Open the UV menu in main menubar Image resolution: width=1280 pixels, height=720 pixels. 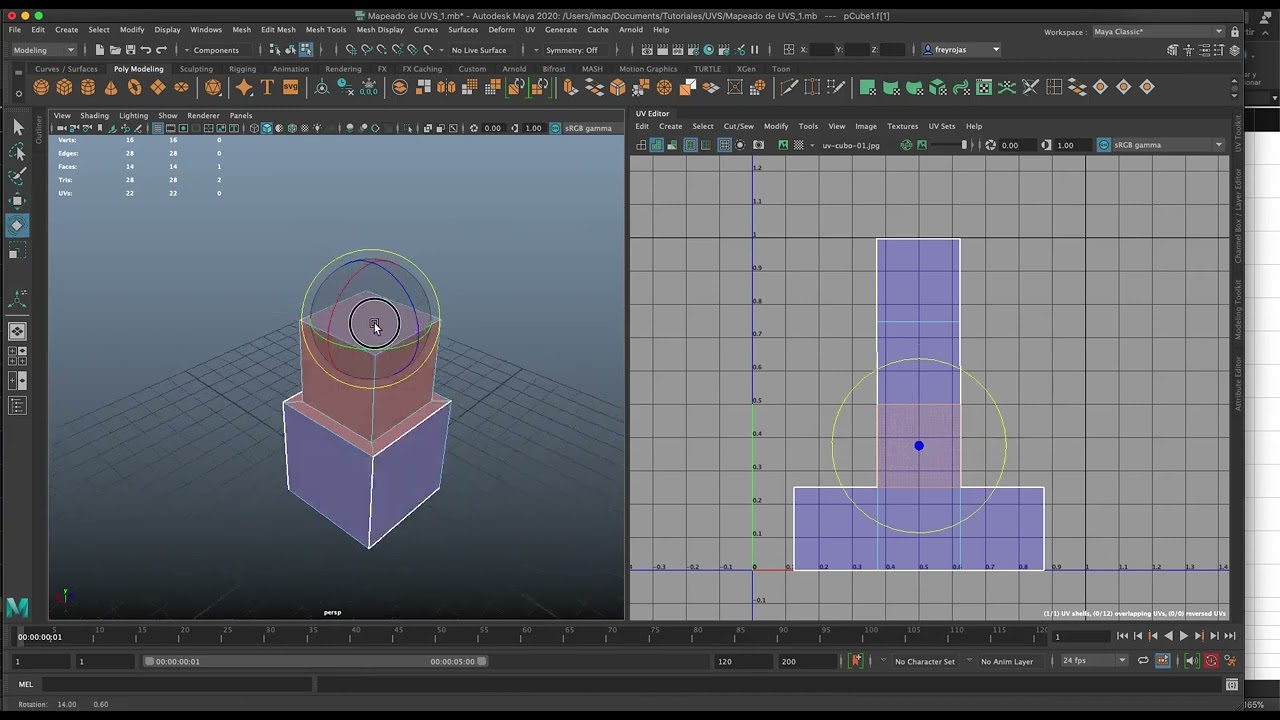[x=530, y=30]
